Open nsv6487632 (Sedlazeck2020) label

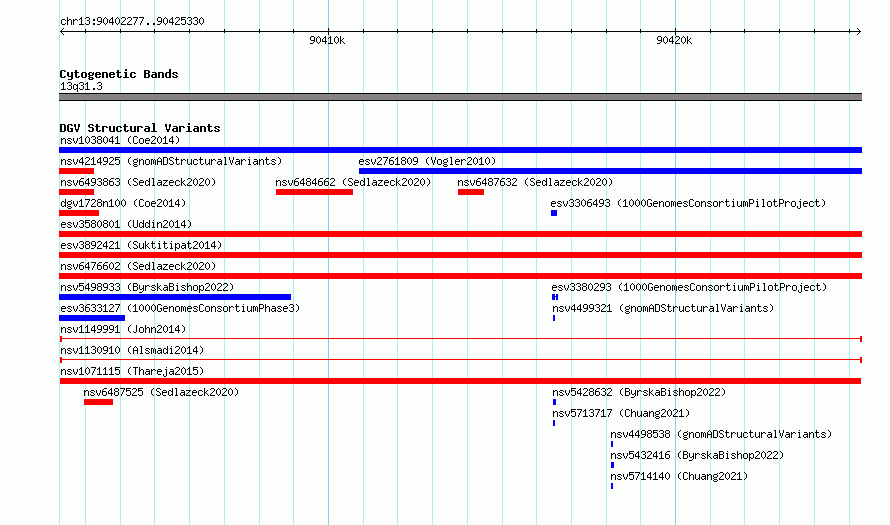535,182
